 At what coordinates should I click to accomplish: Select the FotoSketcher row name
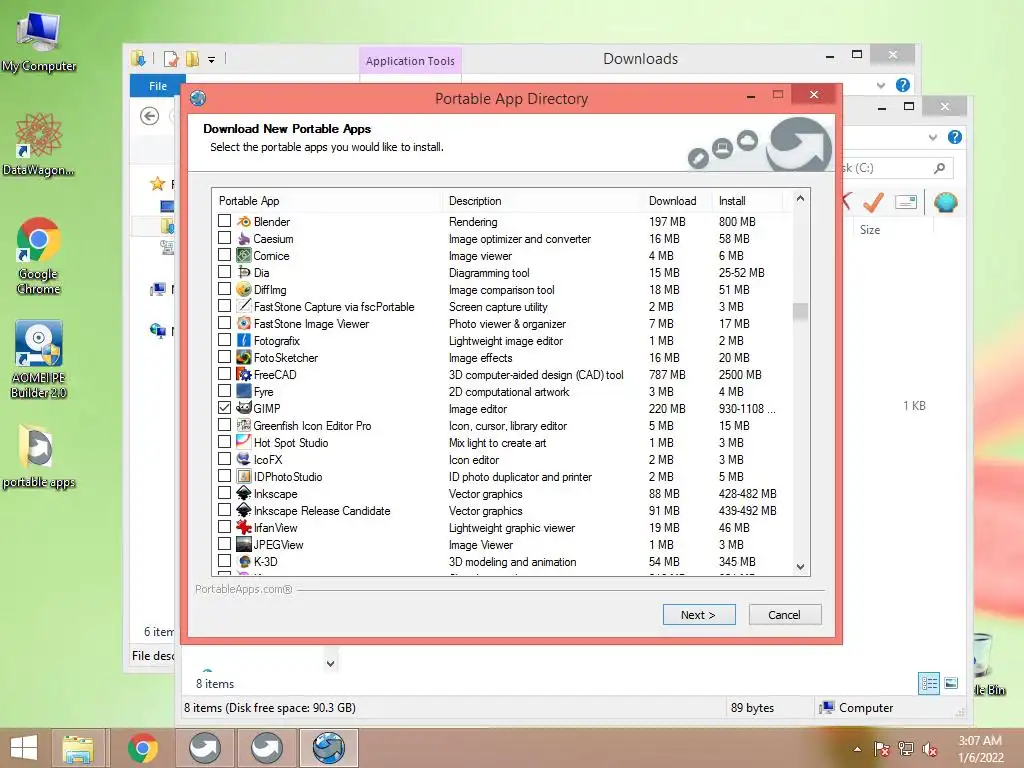pos(286,358)
